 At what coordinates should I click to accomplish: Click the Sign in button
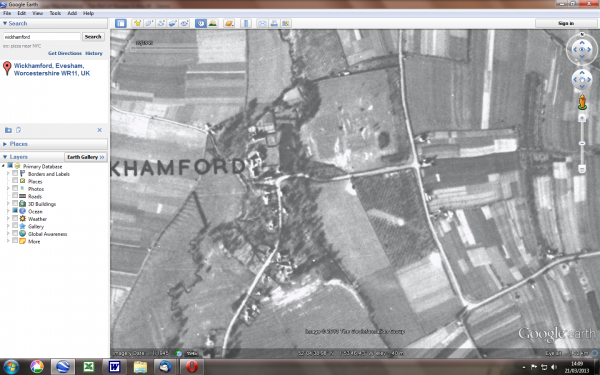566,23
